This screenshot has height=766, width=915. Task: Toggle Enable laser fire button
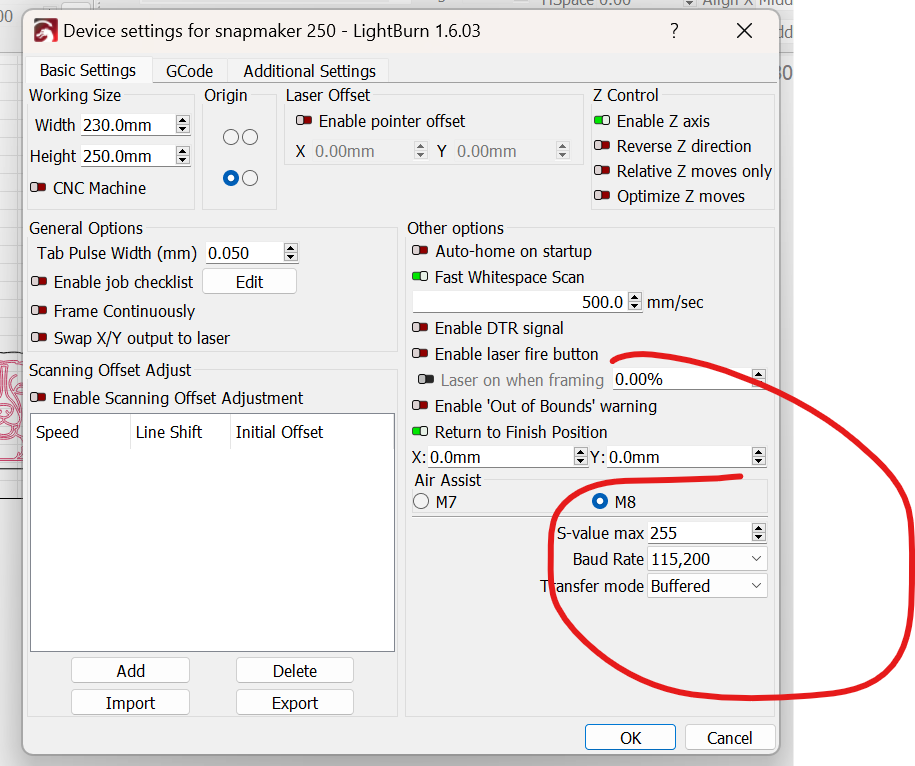(x=420, y=354)
